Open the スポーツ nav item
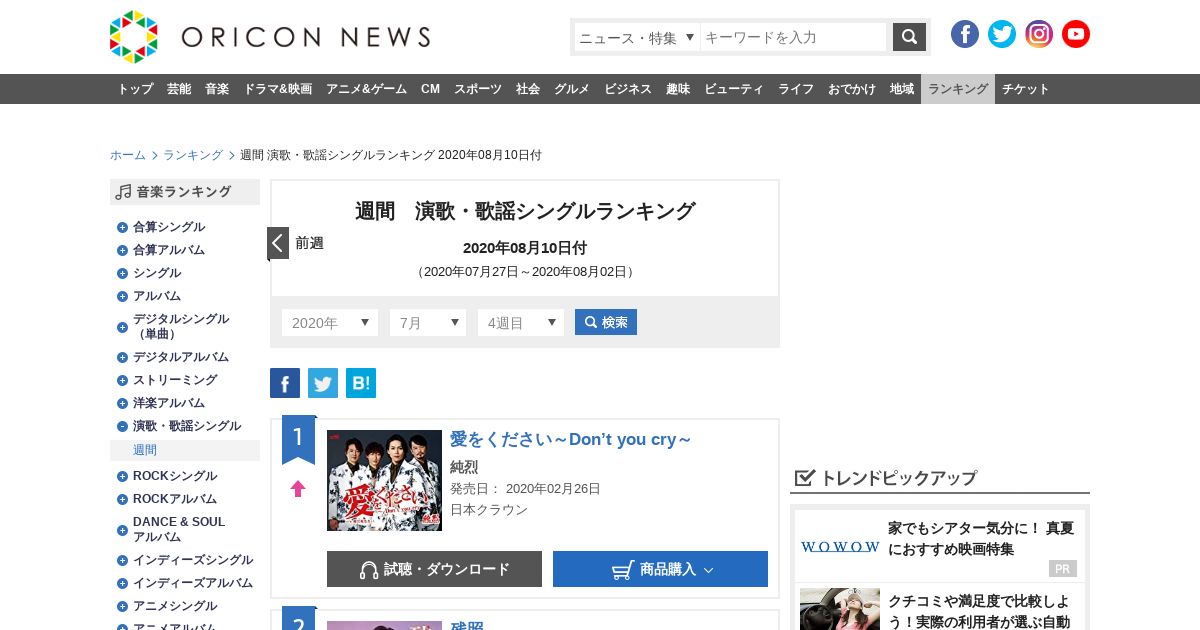The height and width of the screenshot is (630, 1200). (478, 89)
